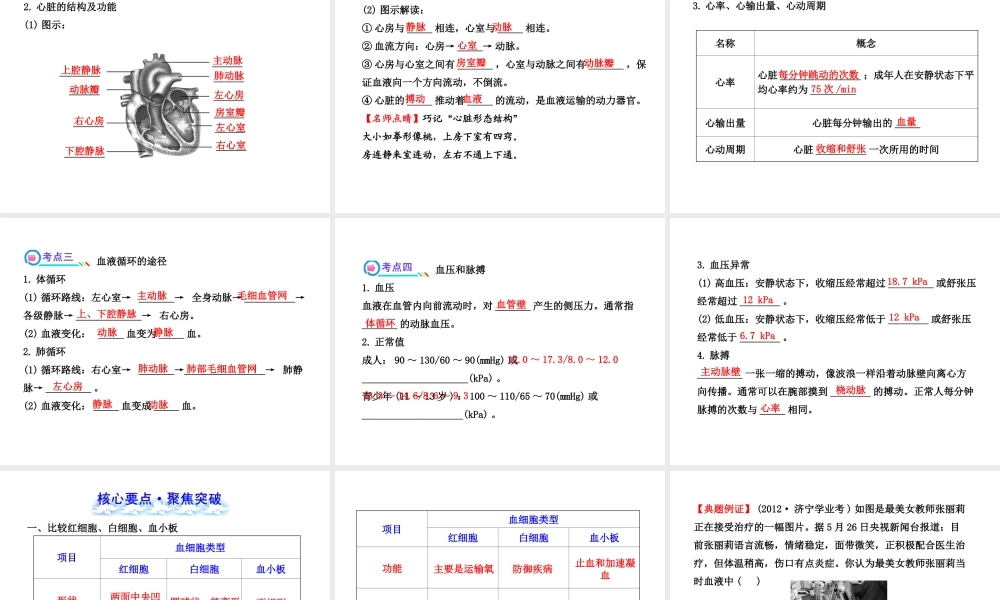1000x600 pixels.
Task: Click the 上腔静脉 heart label
Action: tap(80, 70)
